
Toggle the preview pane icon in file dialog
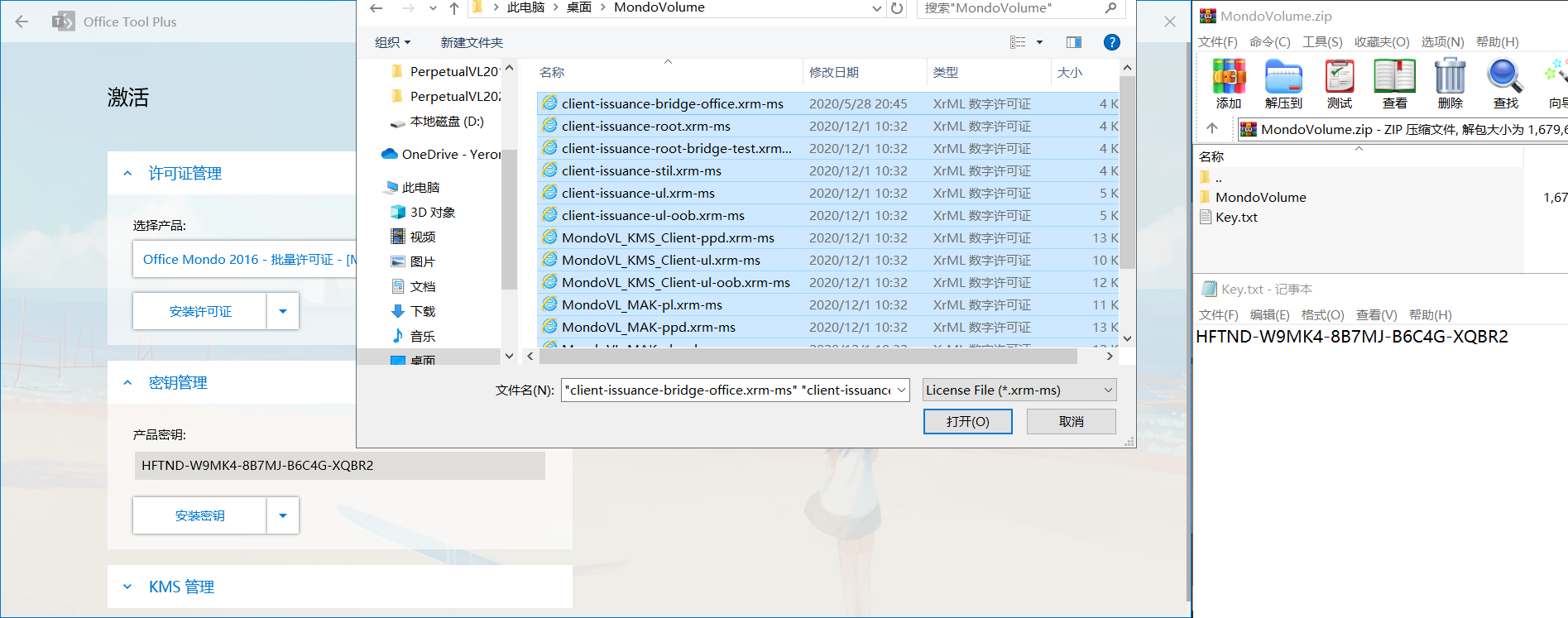coord(1074,42)
